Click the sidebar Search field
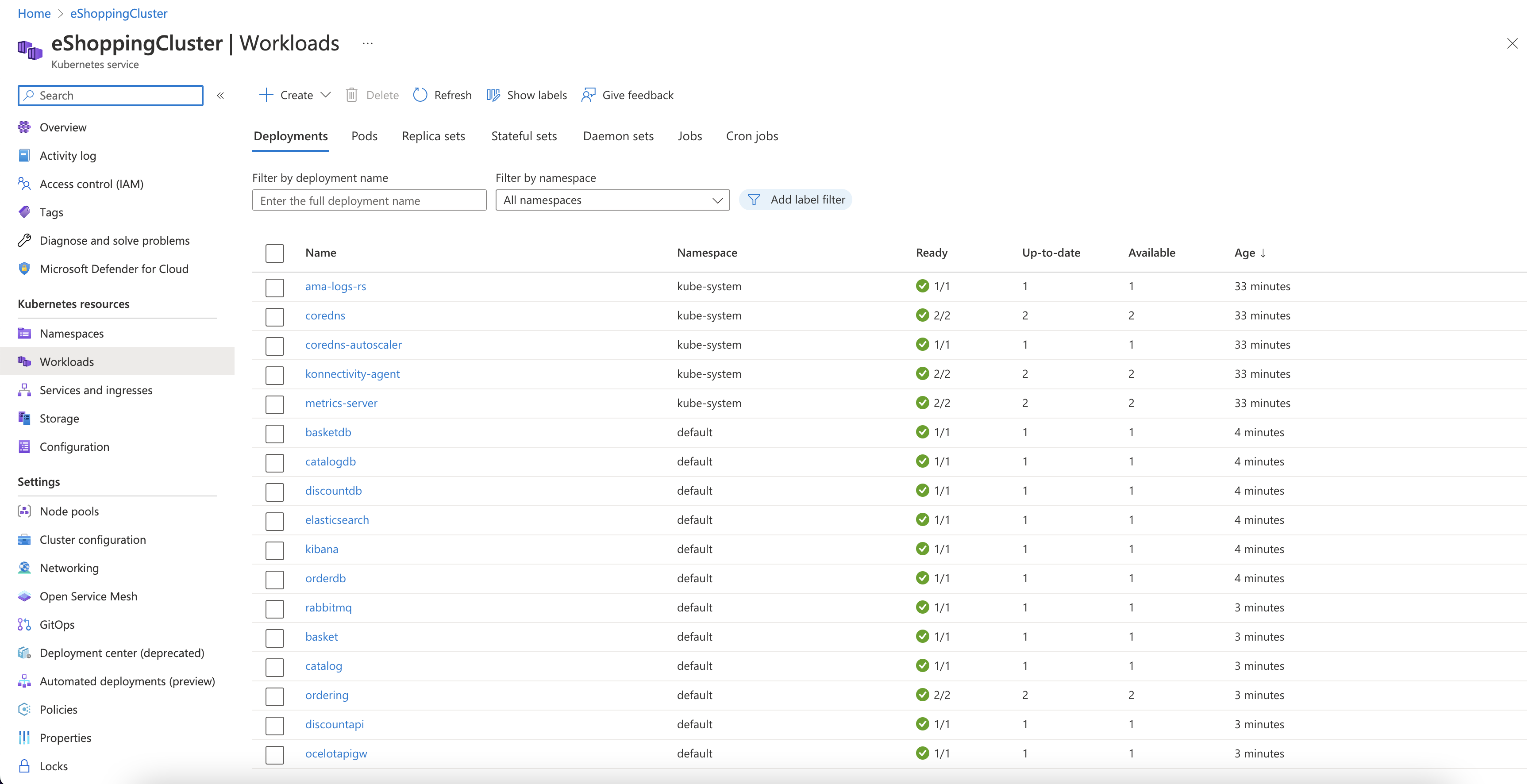1540x784 pixels. (111, 96)
